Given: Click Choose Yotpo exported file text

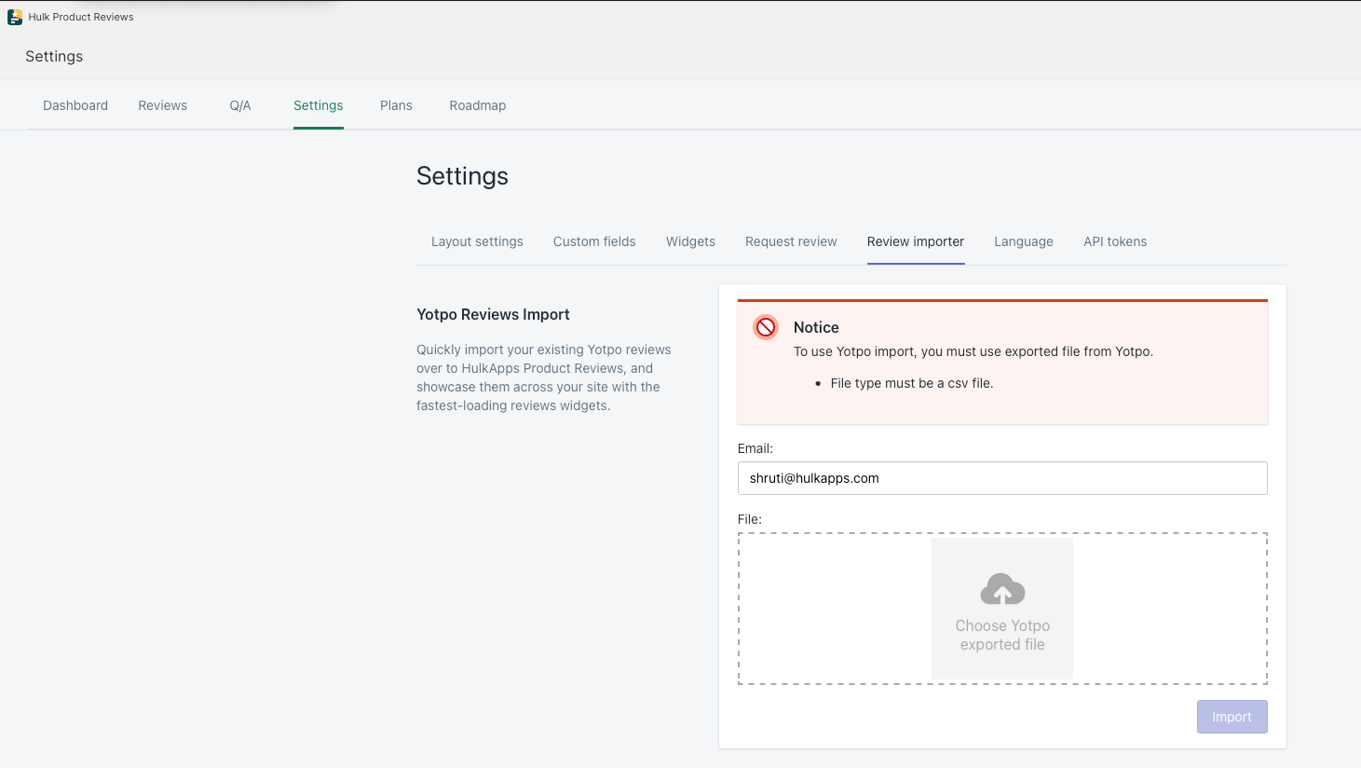Looking at the screenshot, I should pyautogui.click(x=1002, y=635).
